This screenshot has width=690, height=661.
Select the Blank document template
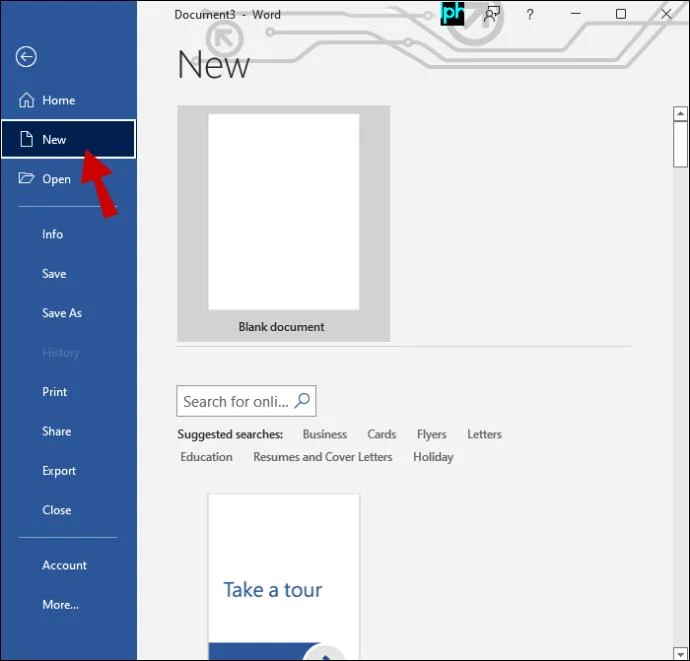[284, 224]
